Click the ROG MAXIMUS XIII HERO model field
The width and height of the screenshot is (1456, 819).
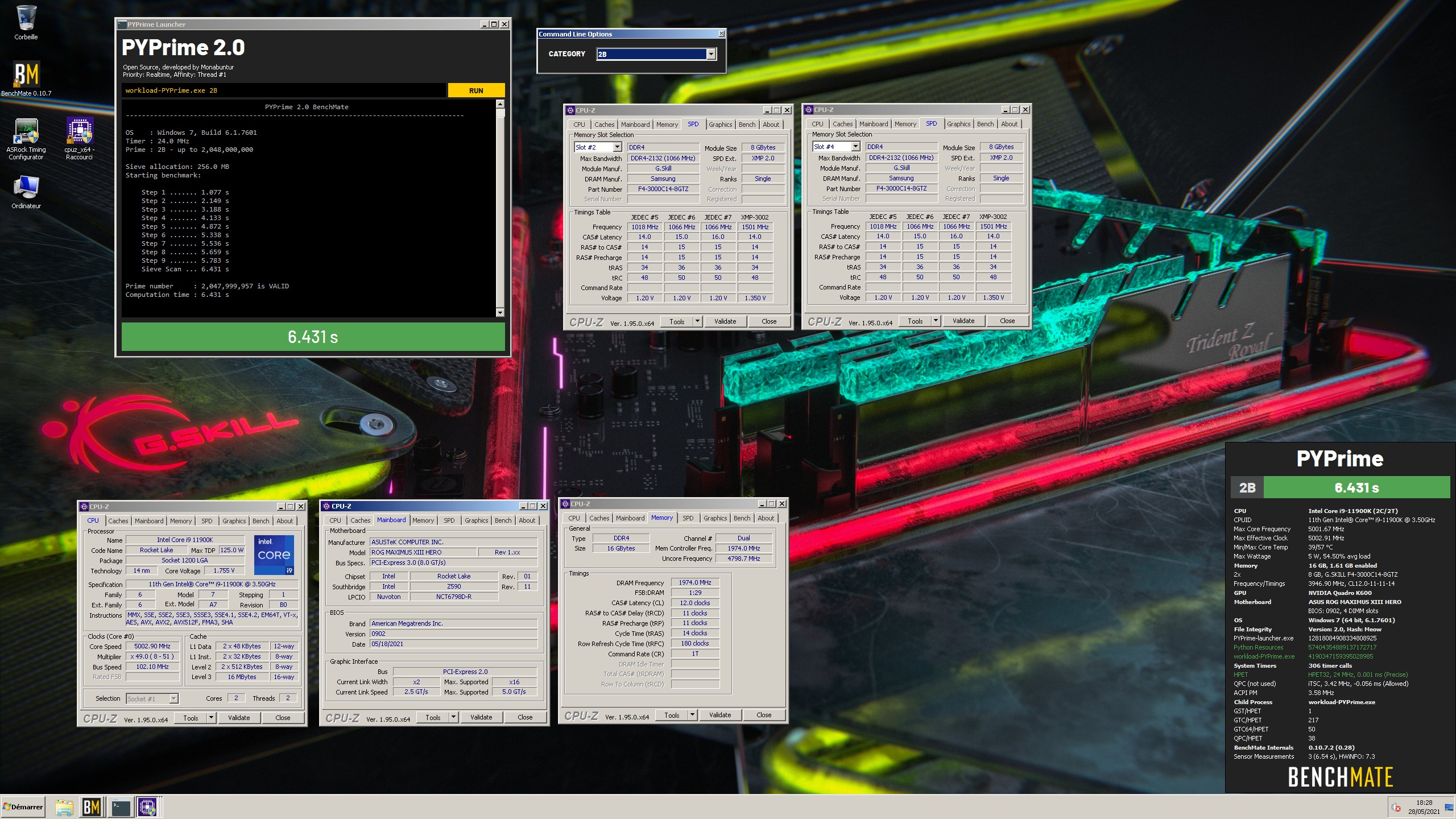[423, 552]
